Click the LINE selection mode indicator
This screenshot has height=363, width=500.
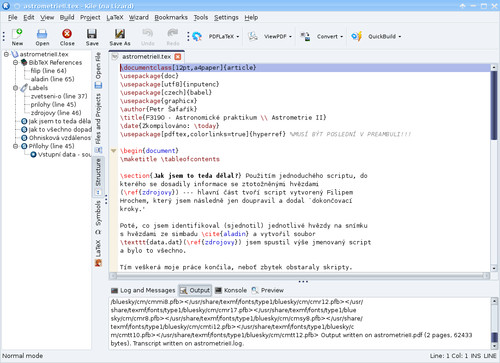(x=490, y=356)
